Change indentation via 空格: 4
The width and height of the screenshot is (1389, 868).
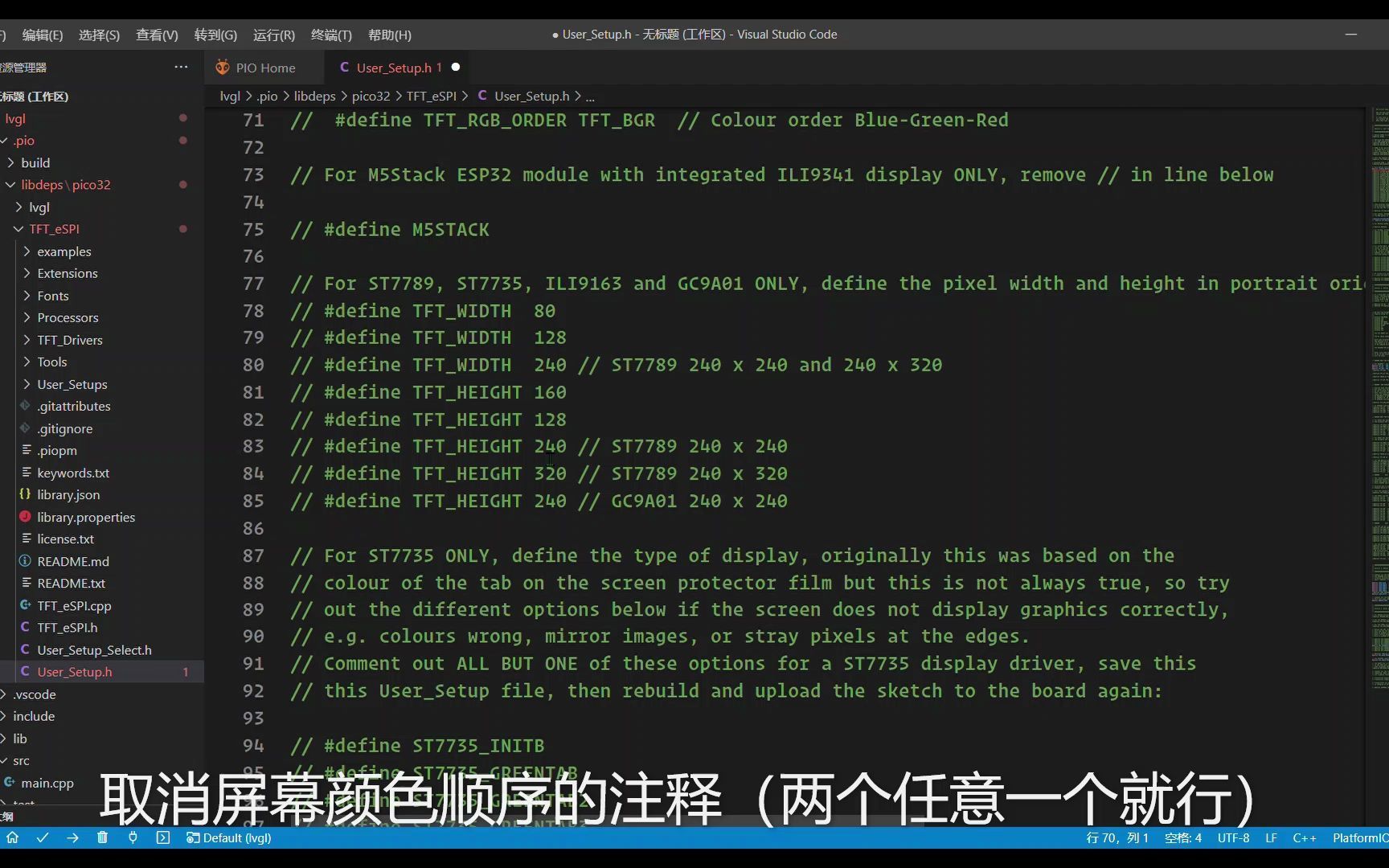(x=1182, y=837)
